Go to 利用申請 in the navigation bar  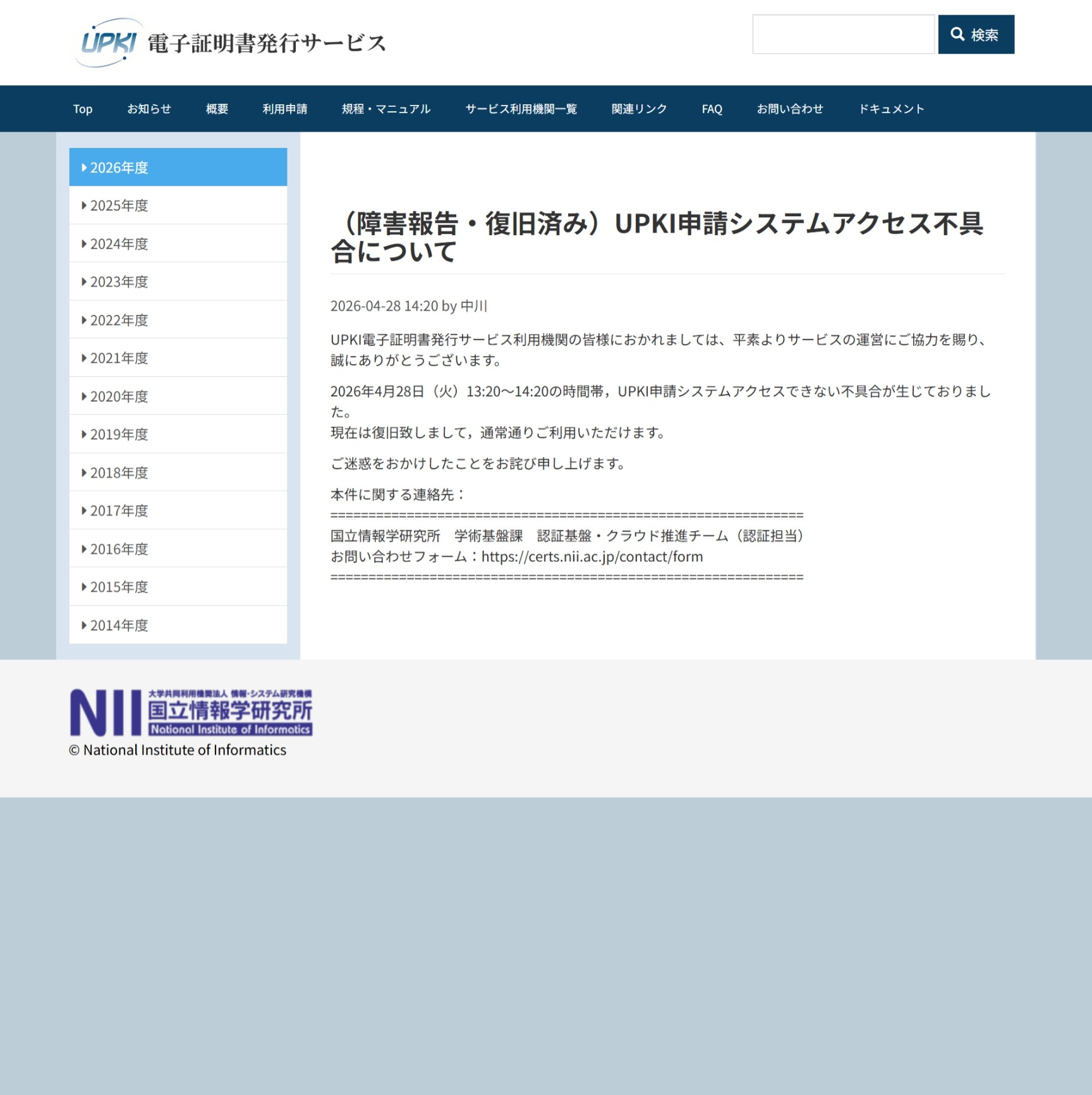point(284,109)
